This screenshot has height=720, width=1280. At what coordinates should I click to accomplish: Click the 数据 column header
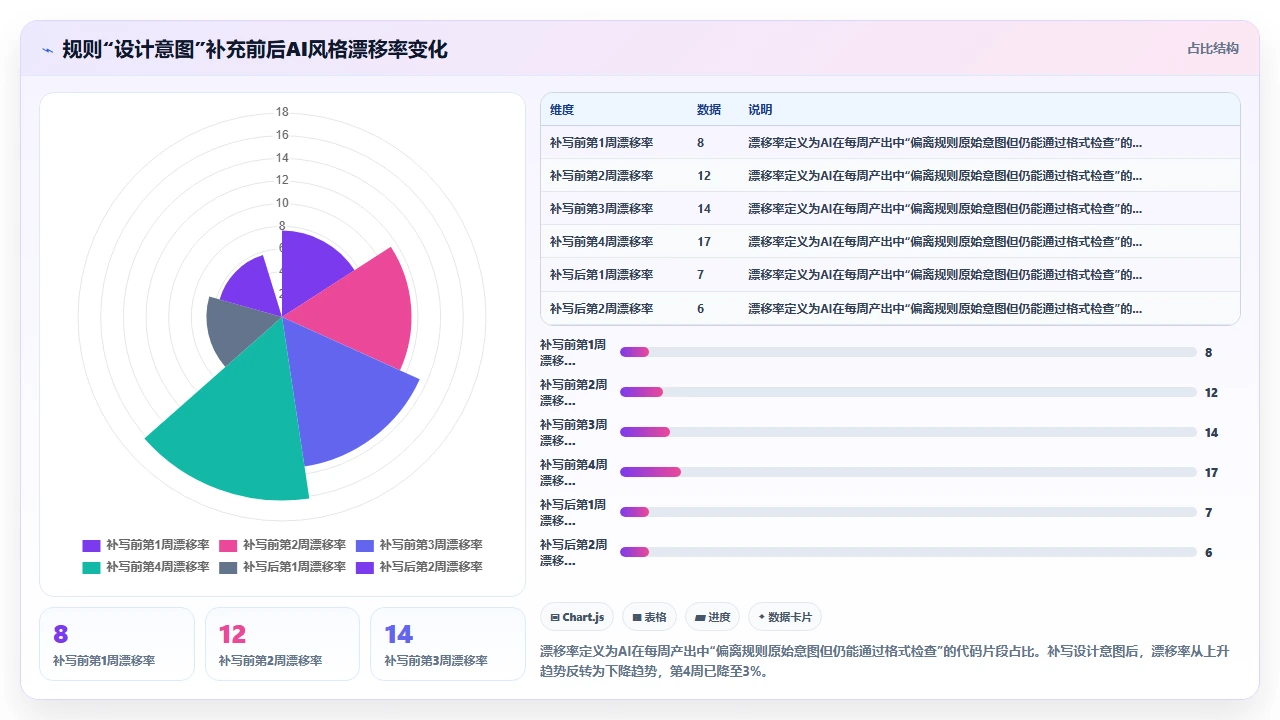[709, 110]
